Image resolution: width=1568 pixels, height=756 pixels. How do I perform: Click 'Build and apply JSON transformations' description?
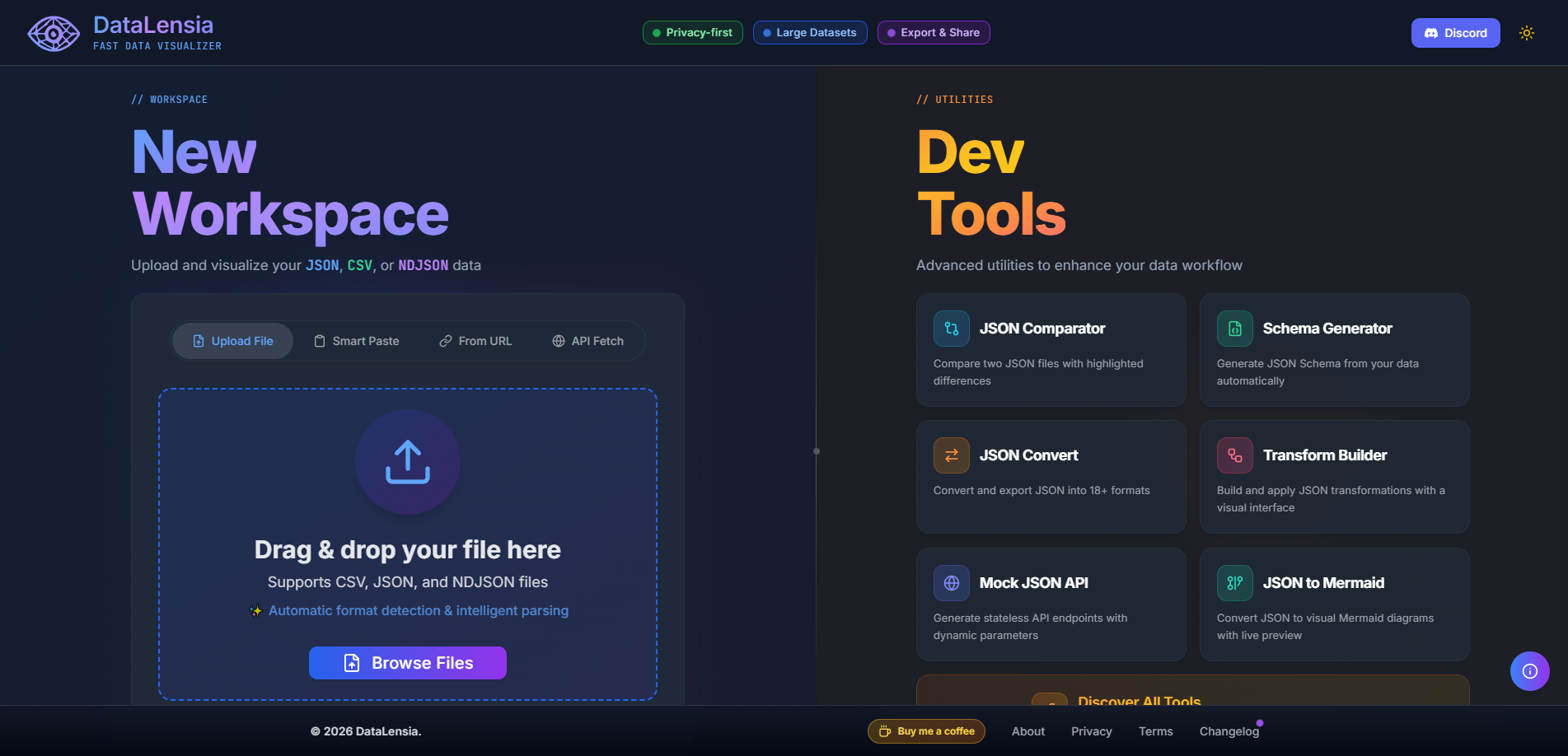1331,499
